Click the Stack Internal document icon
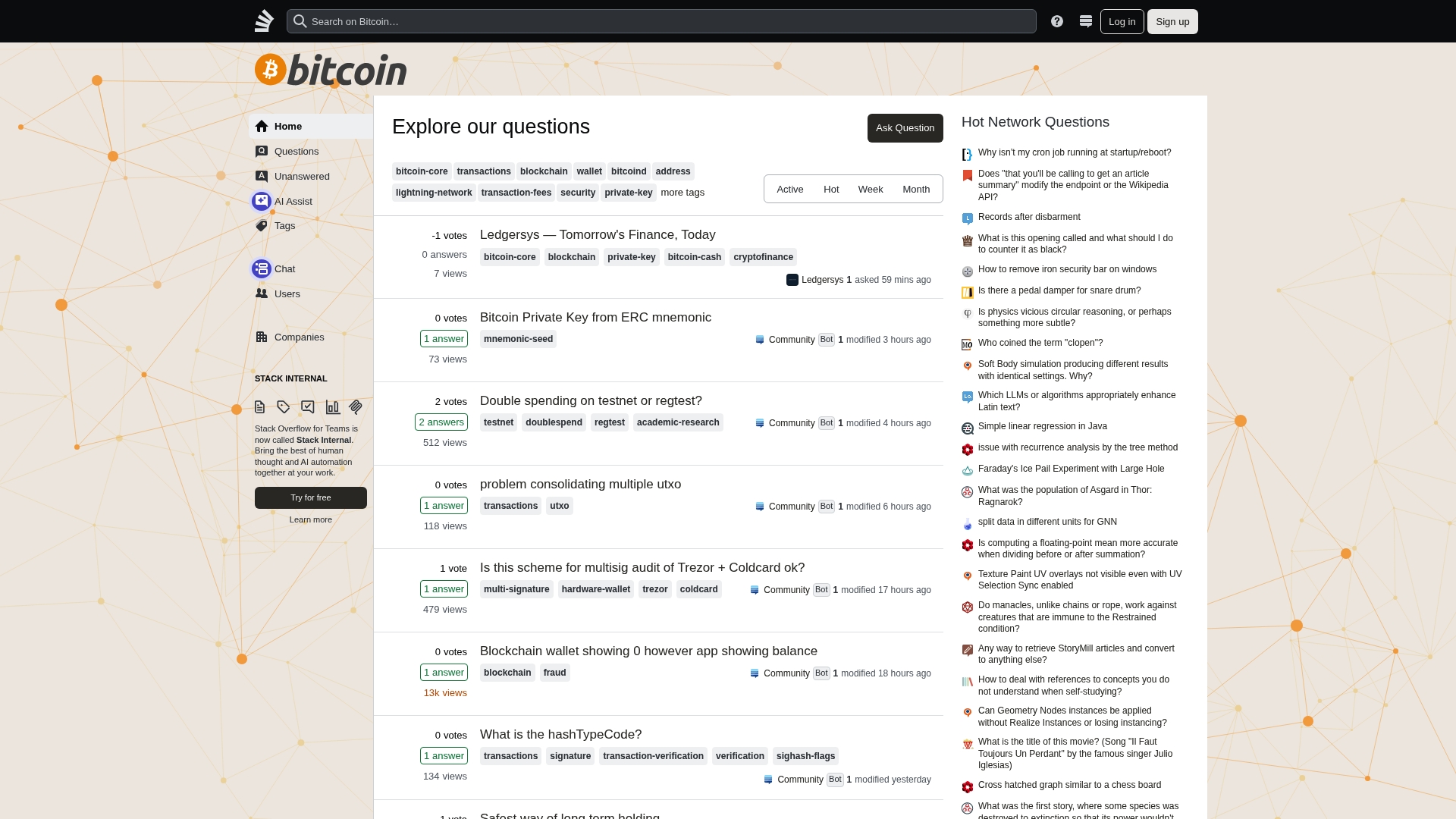This screenshot has height=819, width=1456. pyautogui.click(x=260, y=407)
